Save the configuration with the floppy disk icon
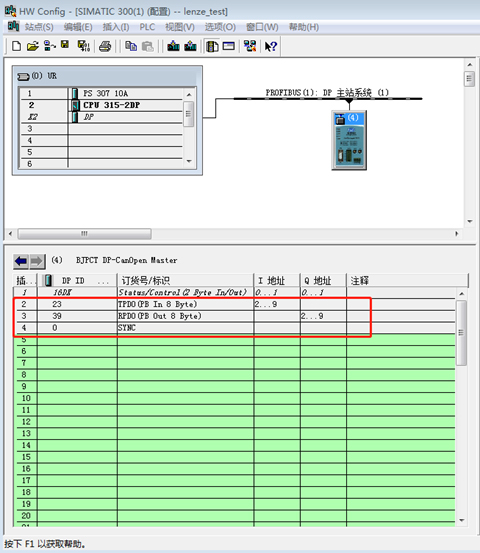 [65, 45]
